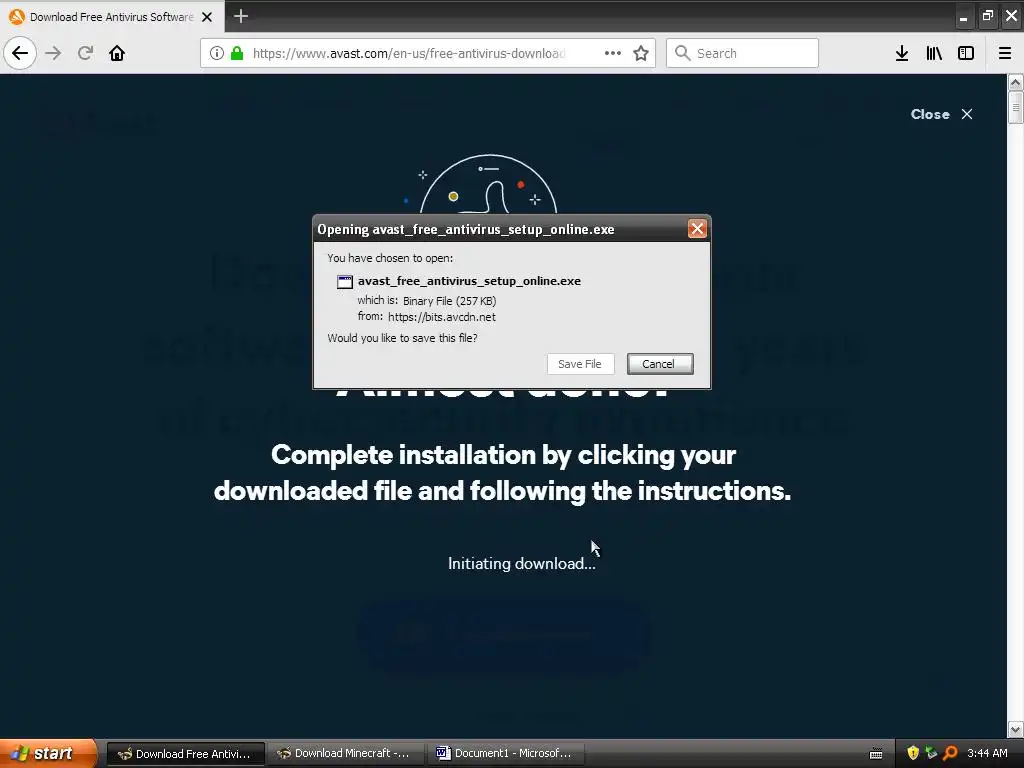Viewport: 1024px width, 768px height.
Task: Click the green secure padlock icon
Action: [x=237, y=53]
